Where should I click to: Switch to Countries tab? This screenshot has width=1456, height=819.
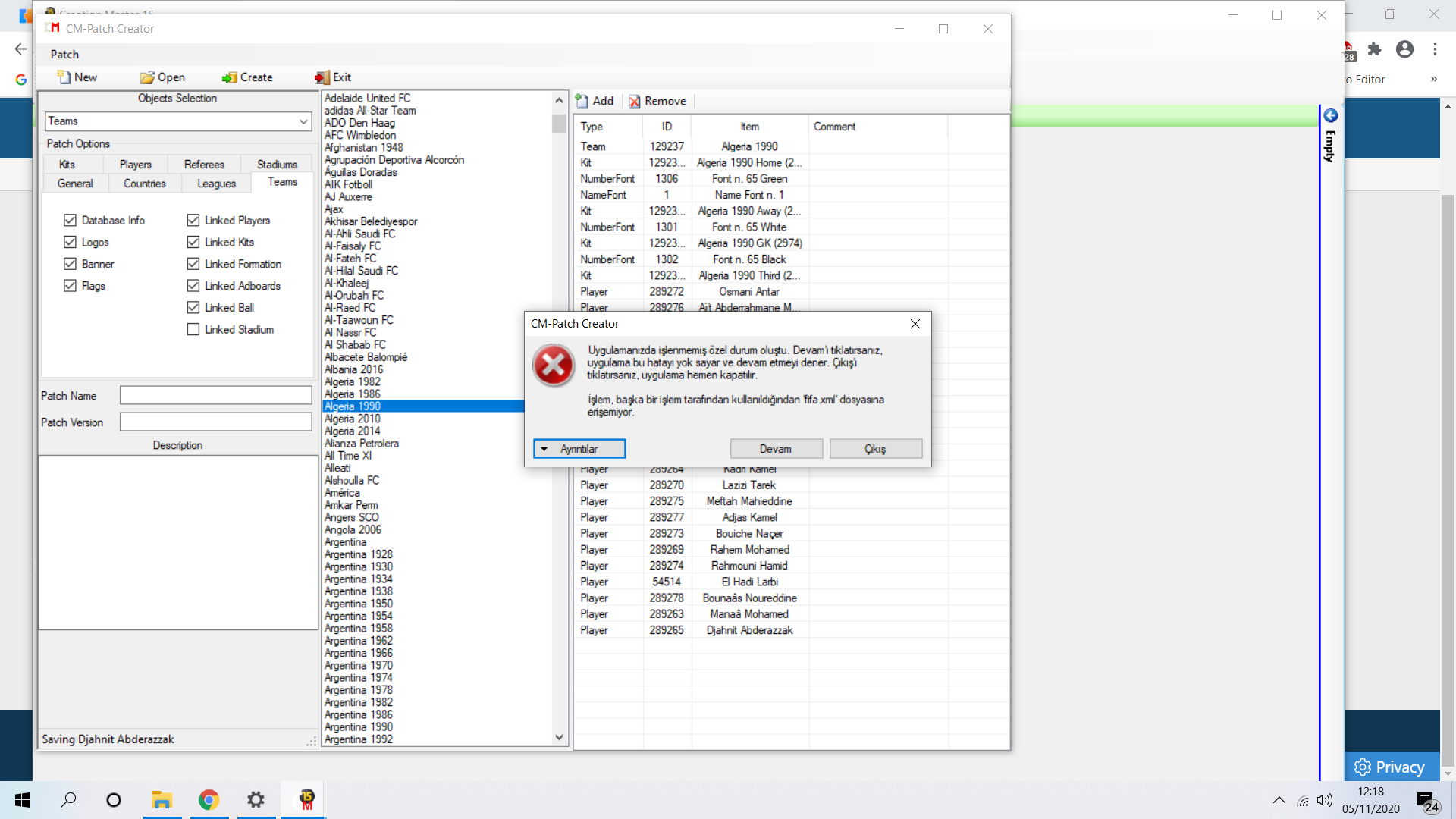point(145,184)
